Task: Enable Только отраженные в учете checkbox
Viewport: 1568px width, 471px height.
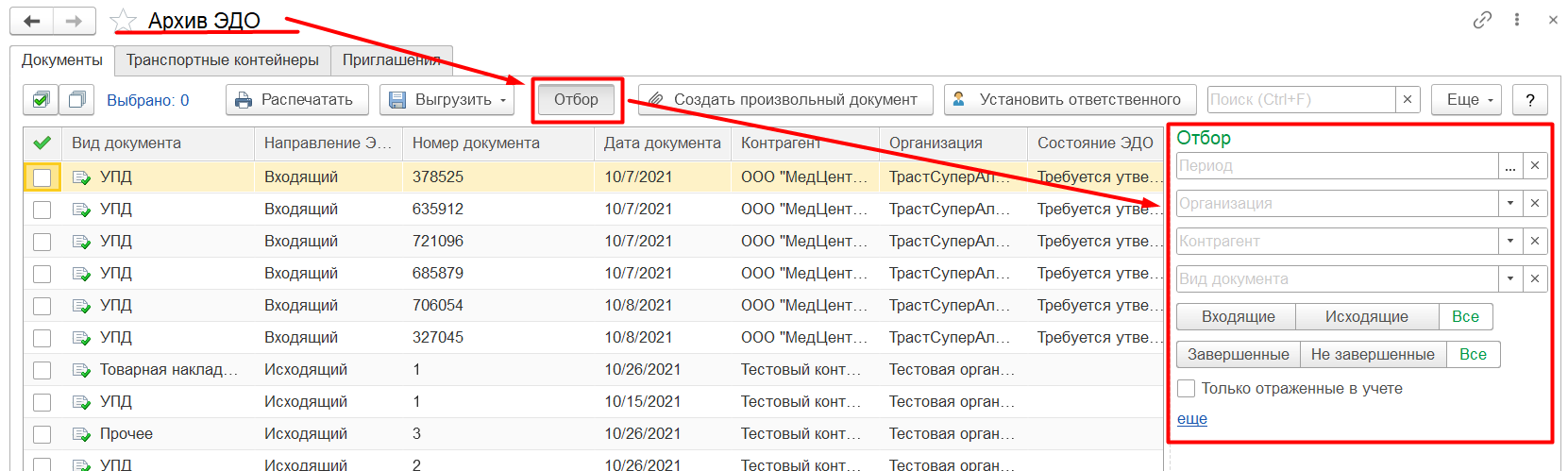Action: point(1187,388)
